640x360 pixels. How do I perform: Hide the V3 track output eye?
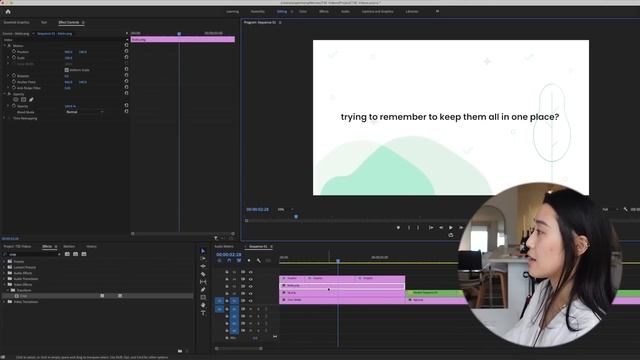pyautogui.click(x=251, y=287)
